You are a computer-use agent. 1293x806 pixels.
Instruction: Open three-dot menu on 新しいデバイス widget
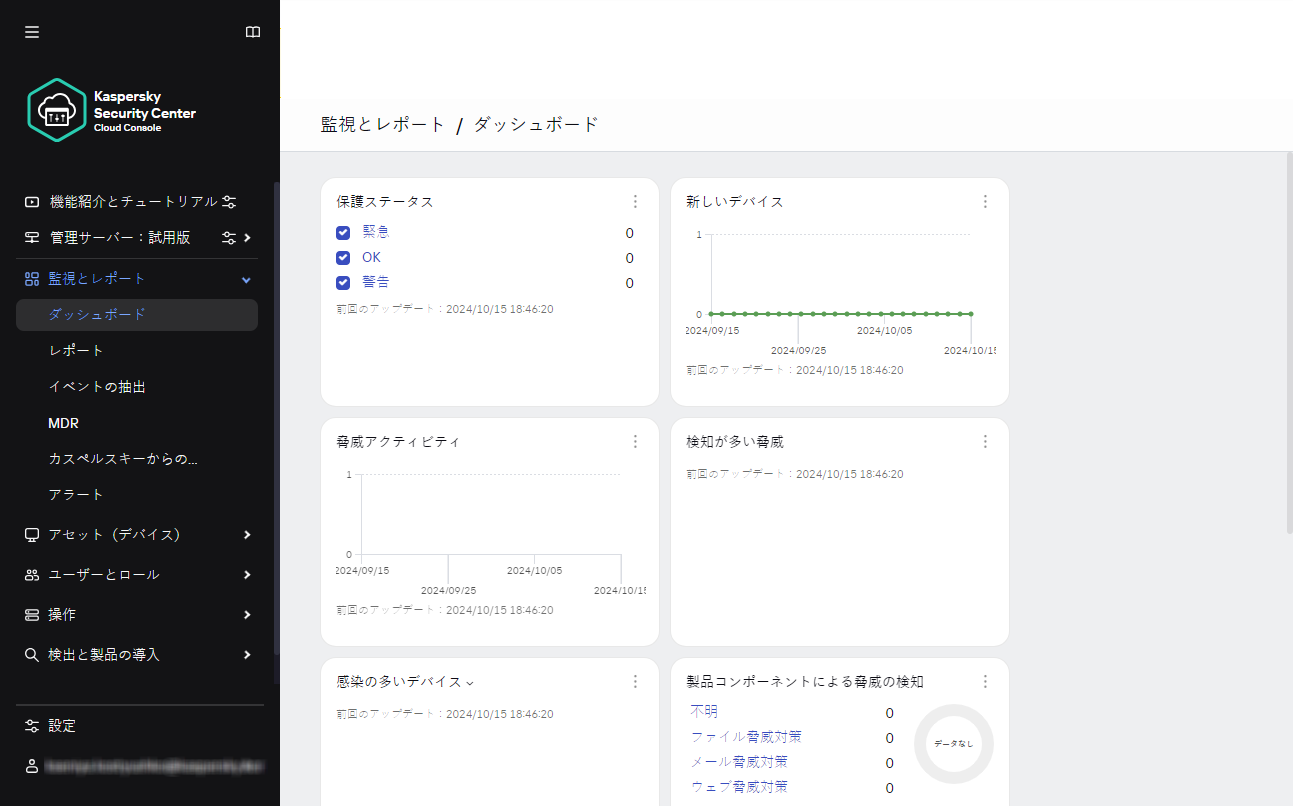coord(985,202)
